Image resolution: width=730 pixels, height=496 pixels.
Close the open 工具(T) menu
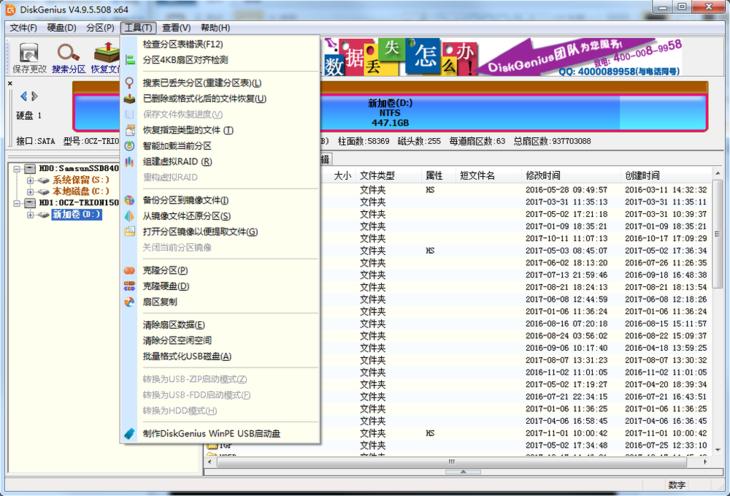click(138, 28)
